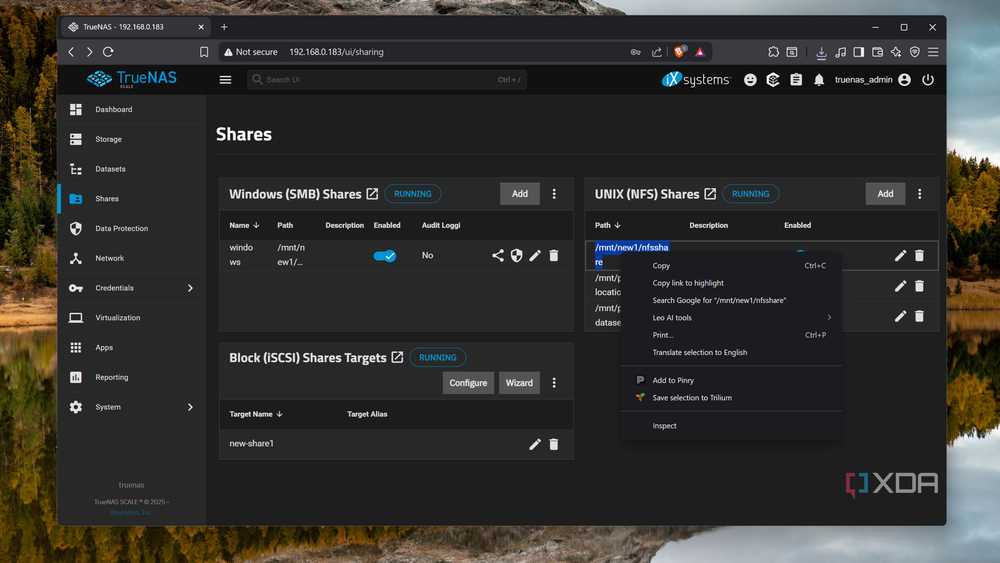Open iSCSI Shares three-dot menu
The image size is (1000, 563).
(554, 383)
